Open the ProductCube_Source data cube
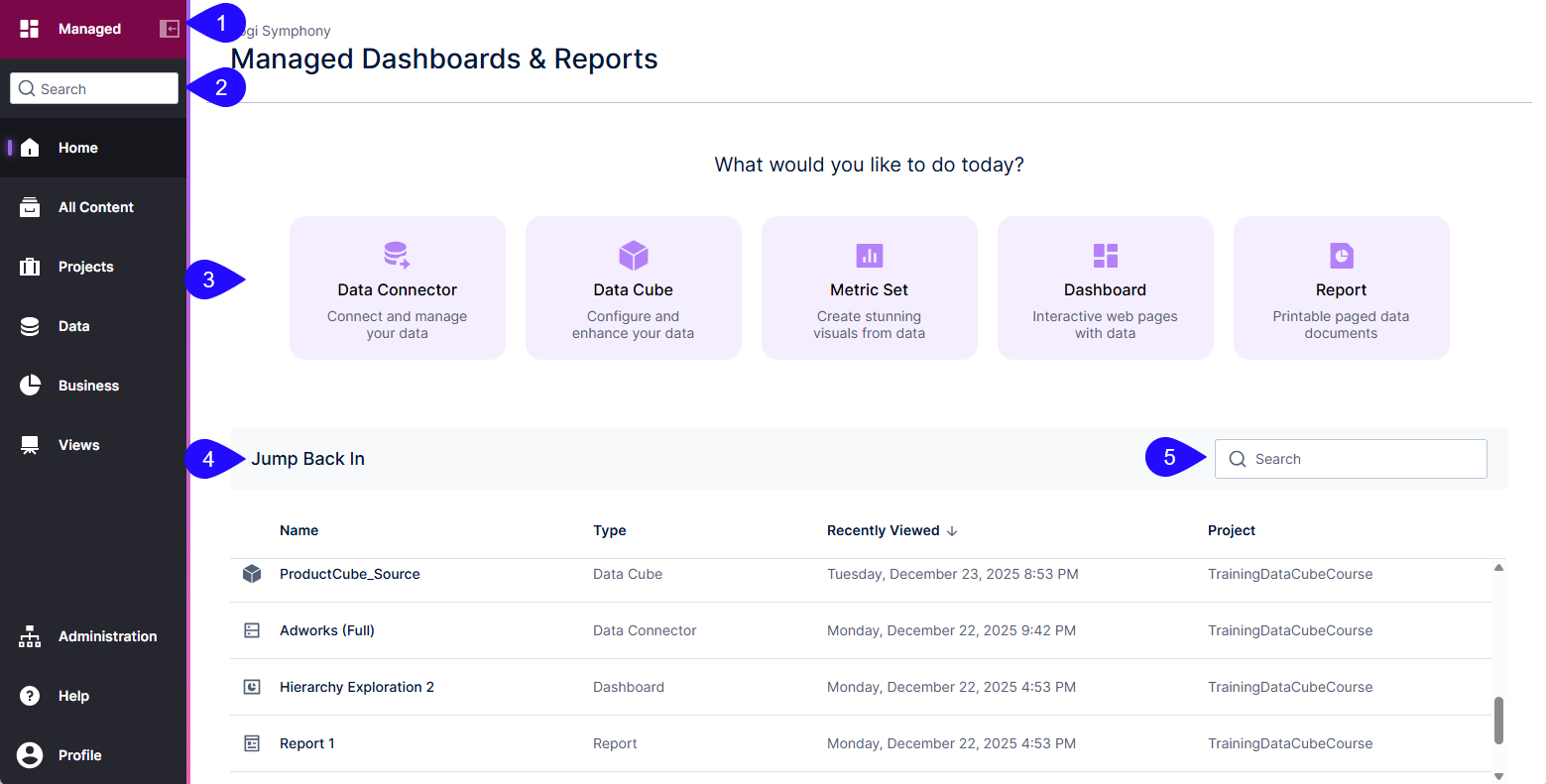 tap(349, 573)
